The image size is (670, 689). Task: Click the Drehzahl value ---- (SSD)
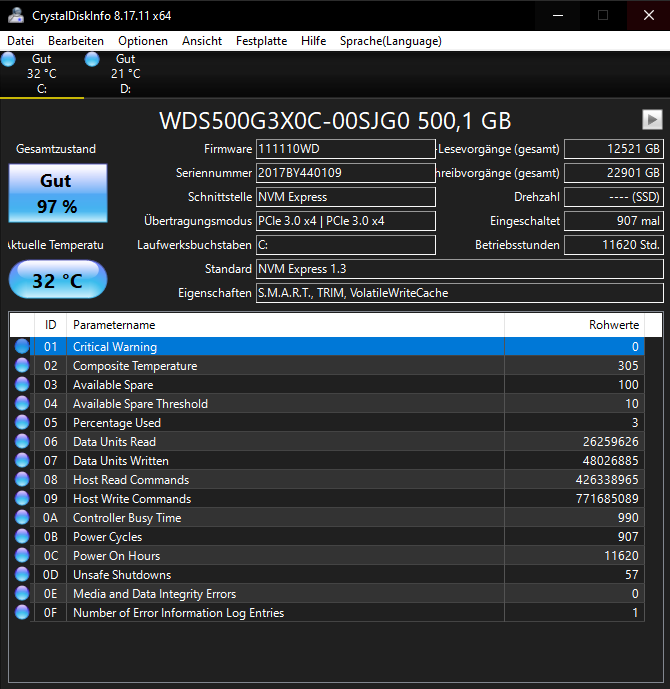pos(614,197)
